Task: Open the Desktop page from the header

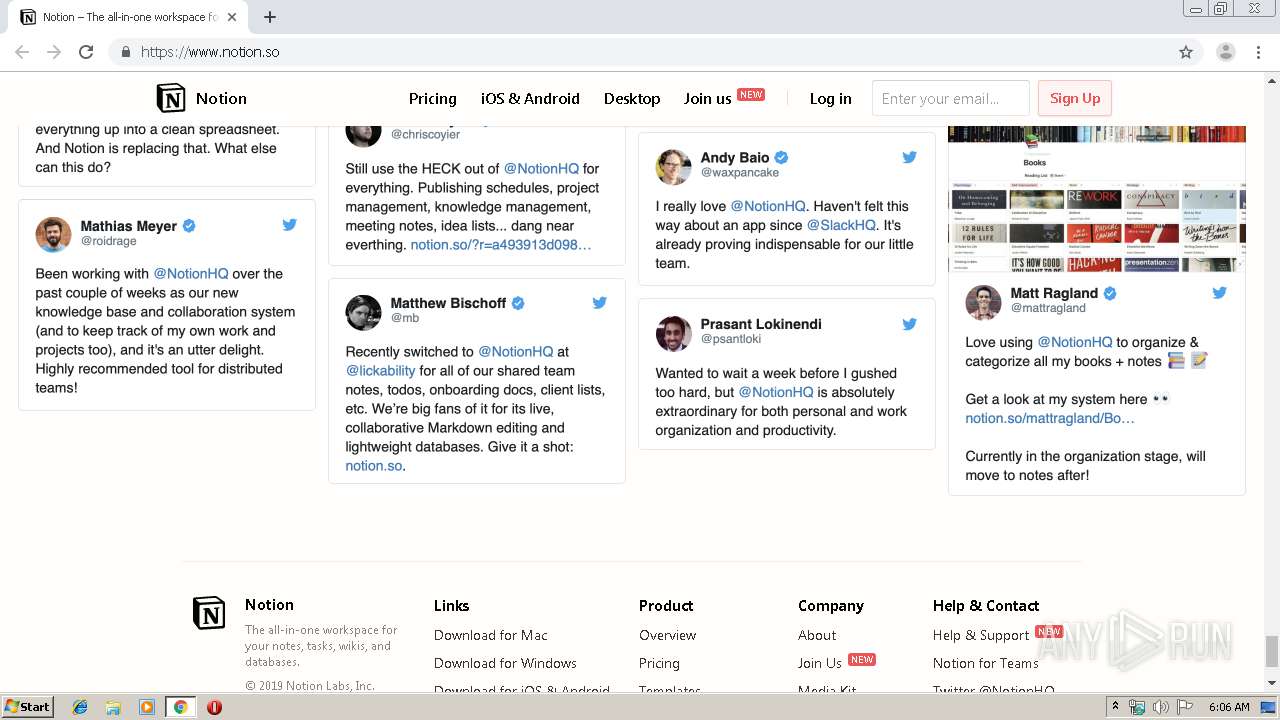Action: [x=632, y=98]
